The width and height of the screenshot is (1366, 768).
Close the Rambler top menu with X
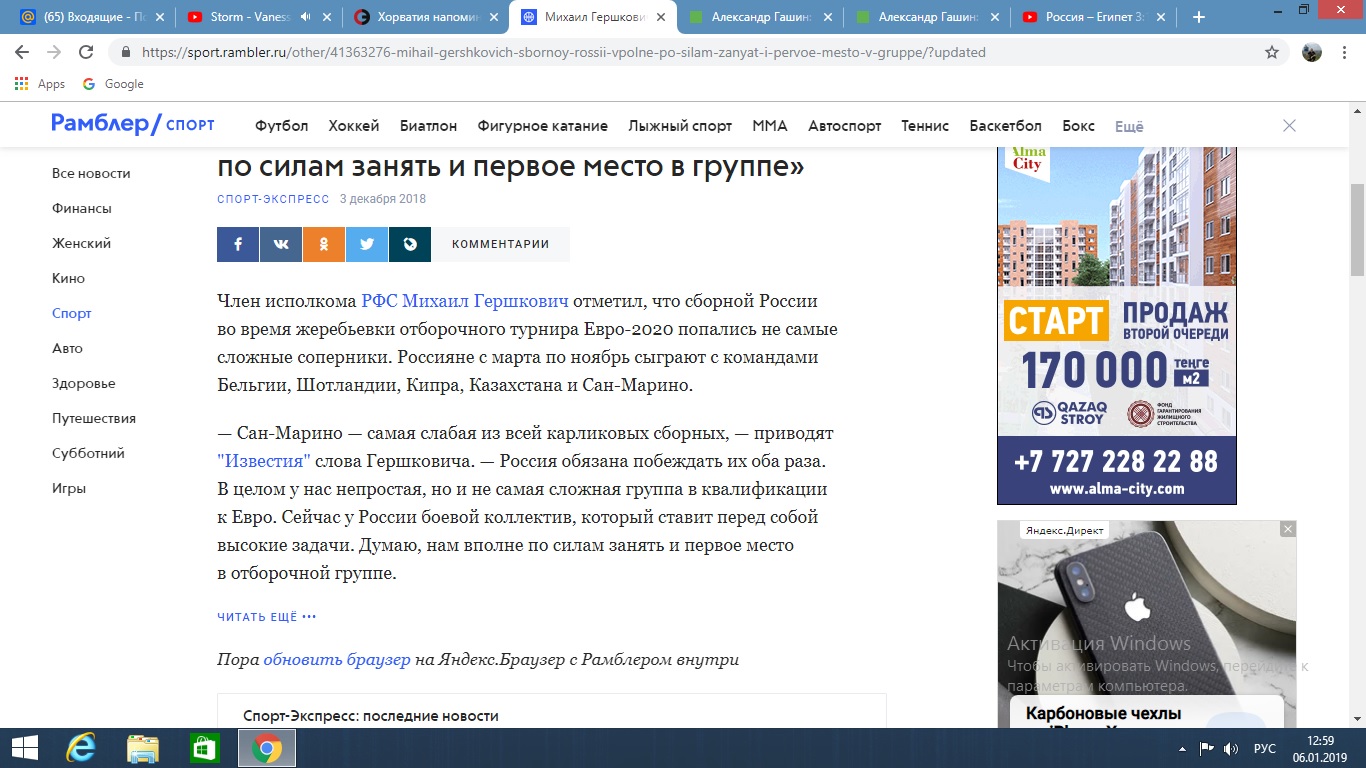click(x=1289, y=126)
